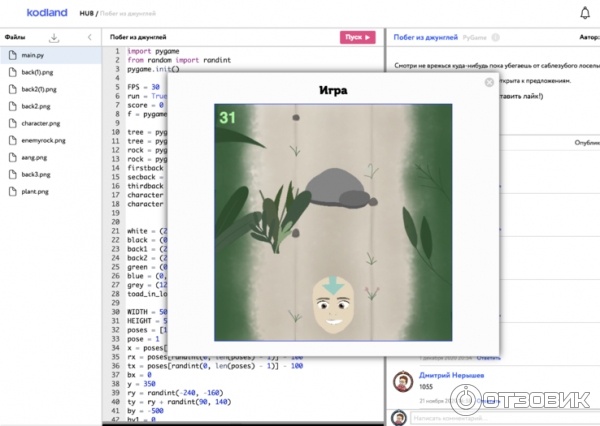Open aang.png from the file list
This screenshot has width=600, height=426.
(34, 157)
